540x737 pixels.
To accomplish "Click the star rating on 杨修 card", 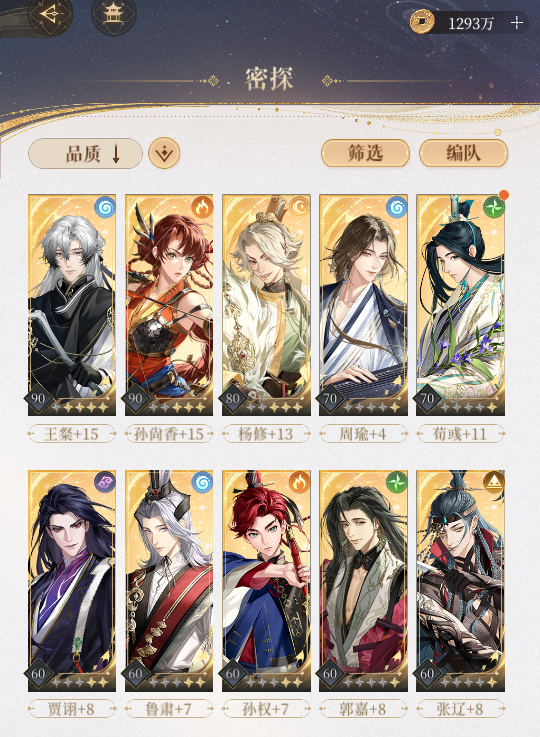I will 274,407.
